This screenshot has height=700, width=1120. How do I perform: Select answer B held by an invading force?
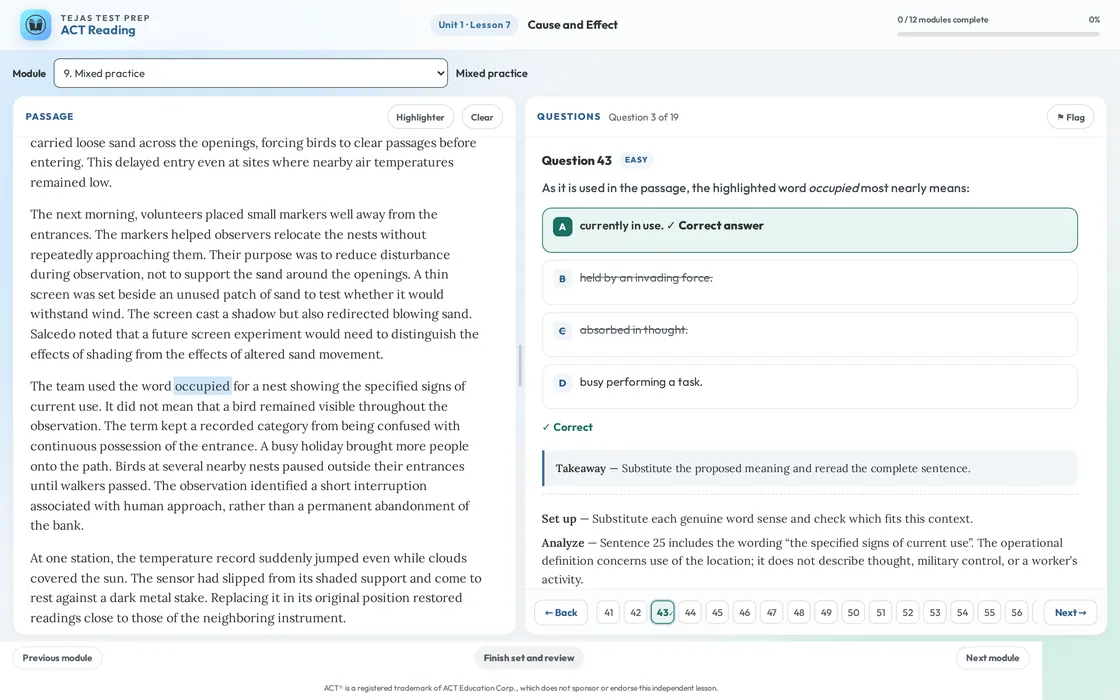[809, 282]
